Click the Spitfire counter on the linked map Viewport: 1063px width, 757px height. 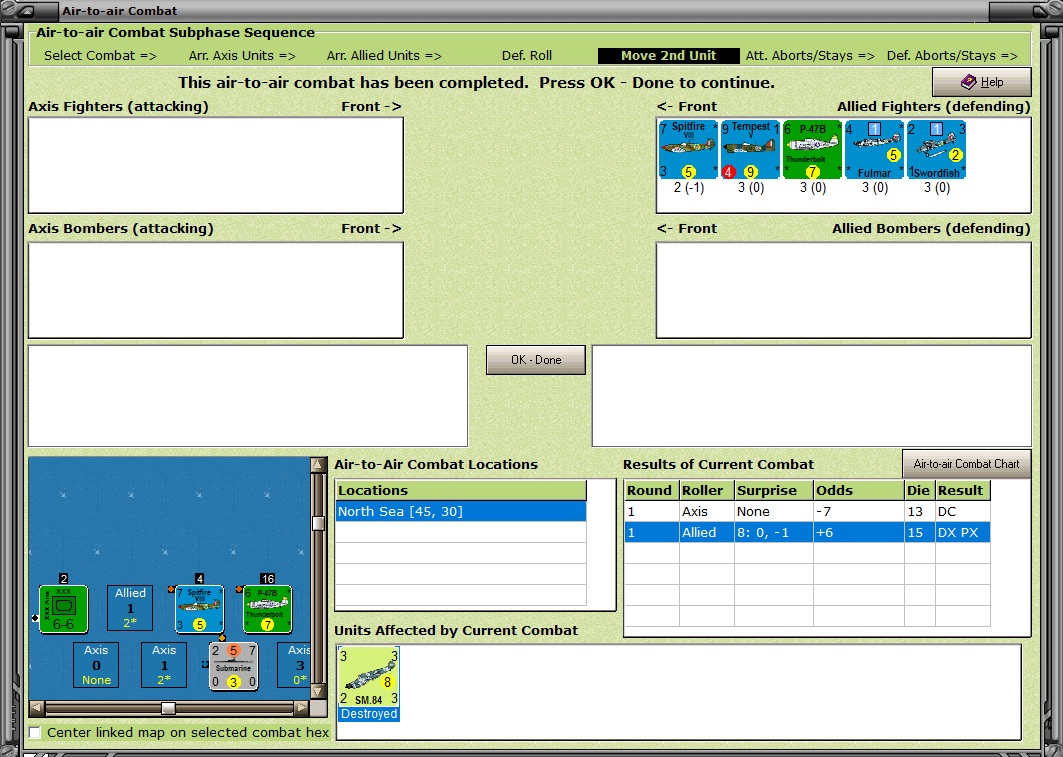point(199,609)
